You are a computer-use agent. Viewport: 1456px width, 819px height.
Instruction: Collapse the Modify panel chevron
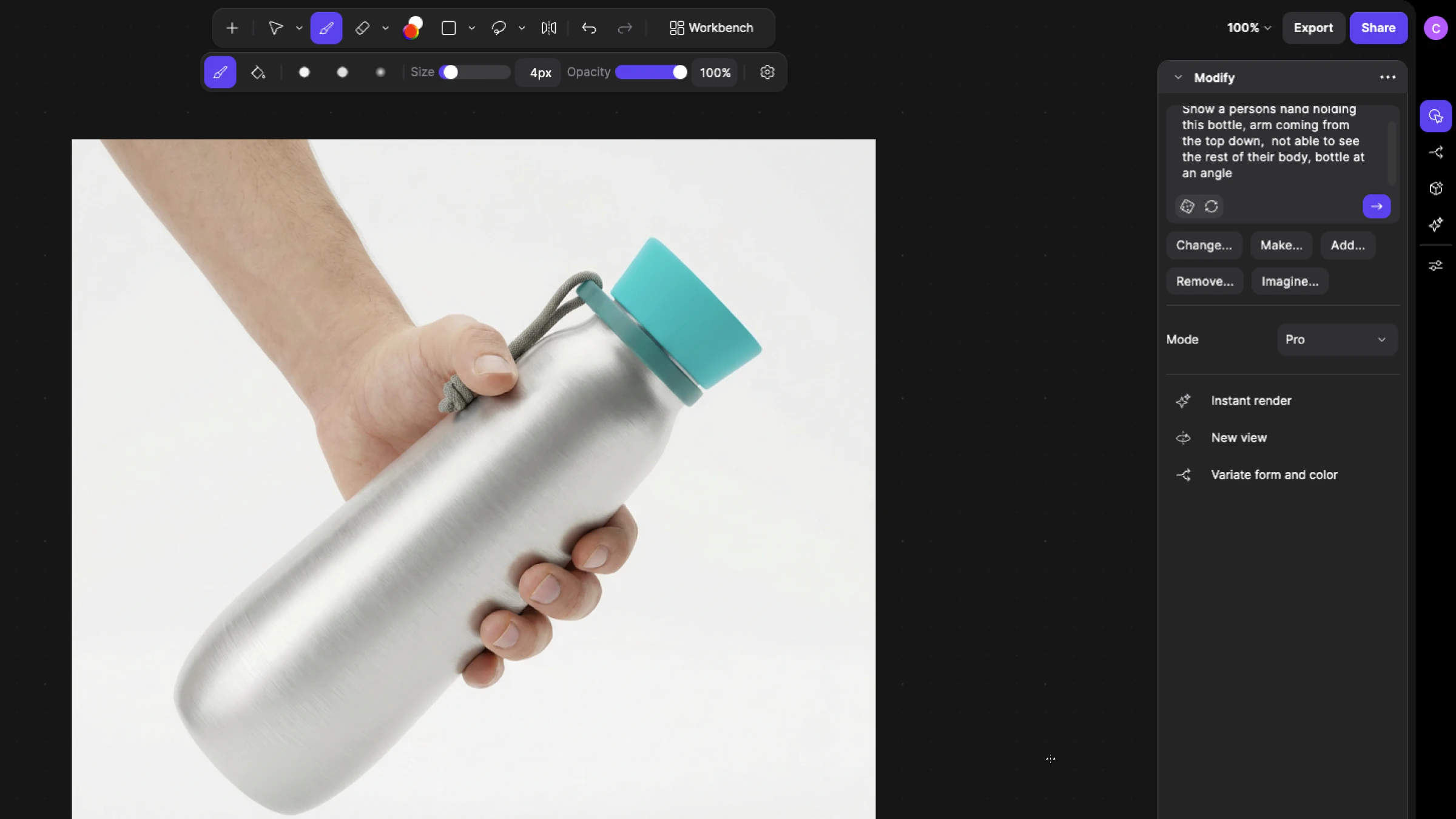[1178, 78]
